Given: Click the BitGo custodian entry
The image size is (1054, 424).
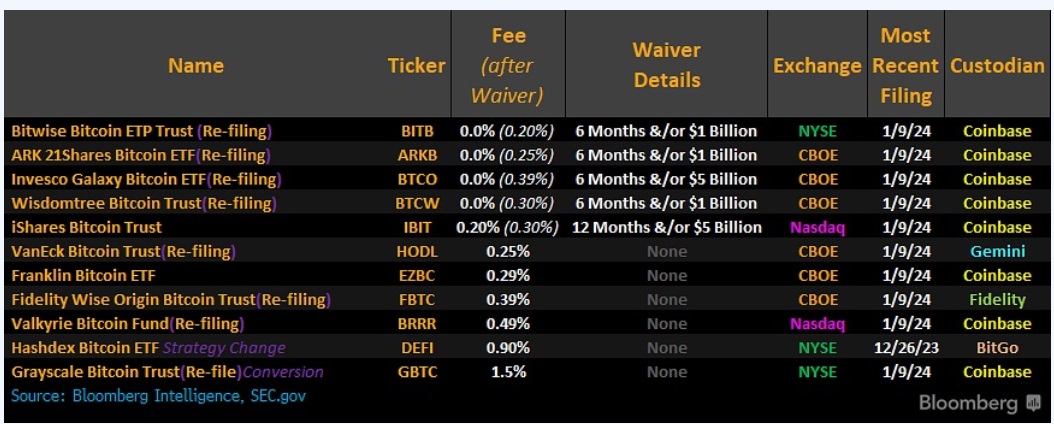Looking at the screenshot, I should (997, 348).
